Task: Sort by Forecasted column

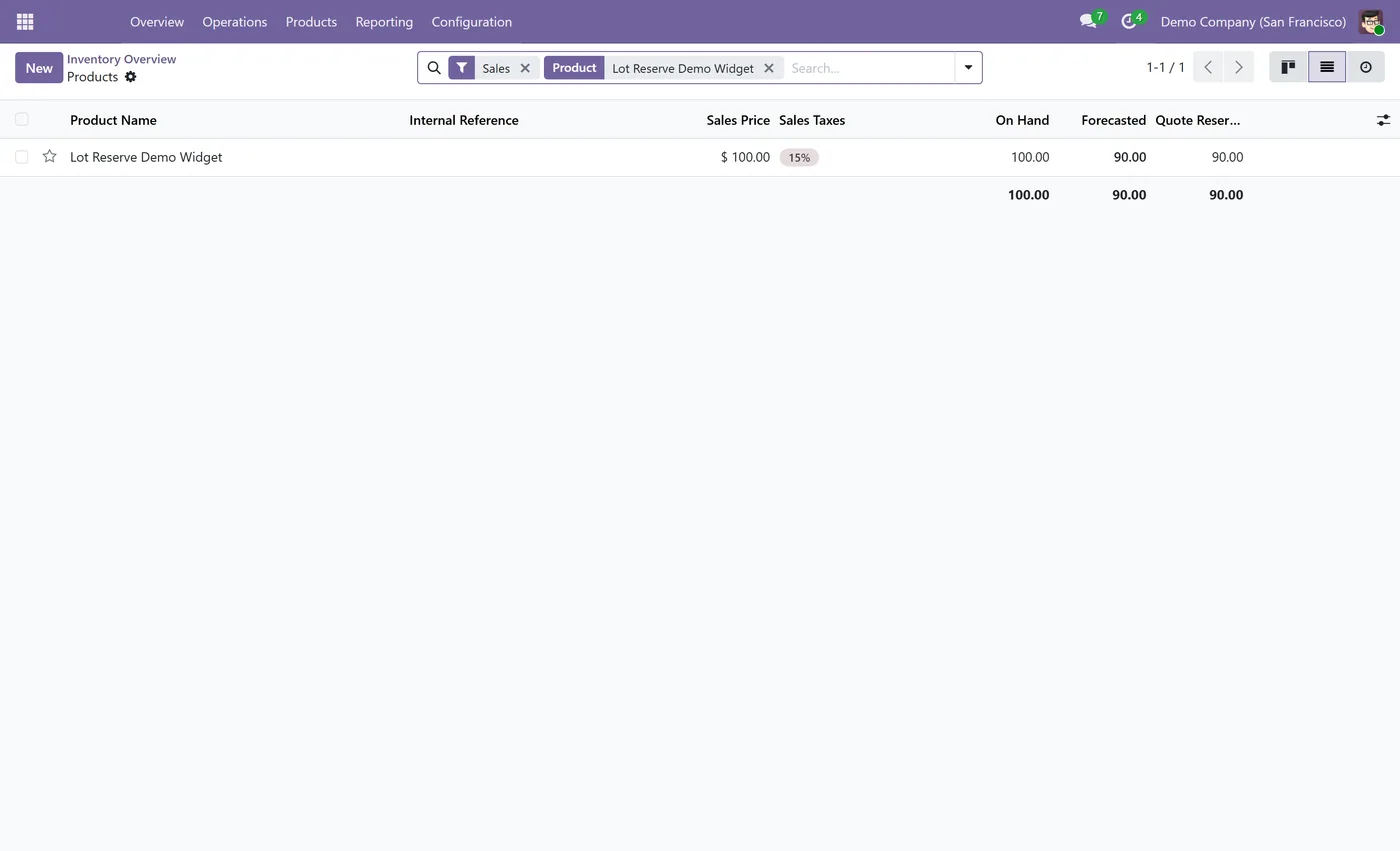Action: [1113, 120]
